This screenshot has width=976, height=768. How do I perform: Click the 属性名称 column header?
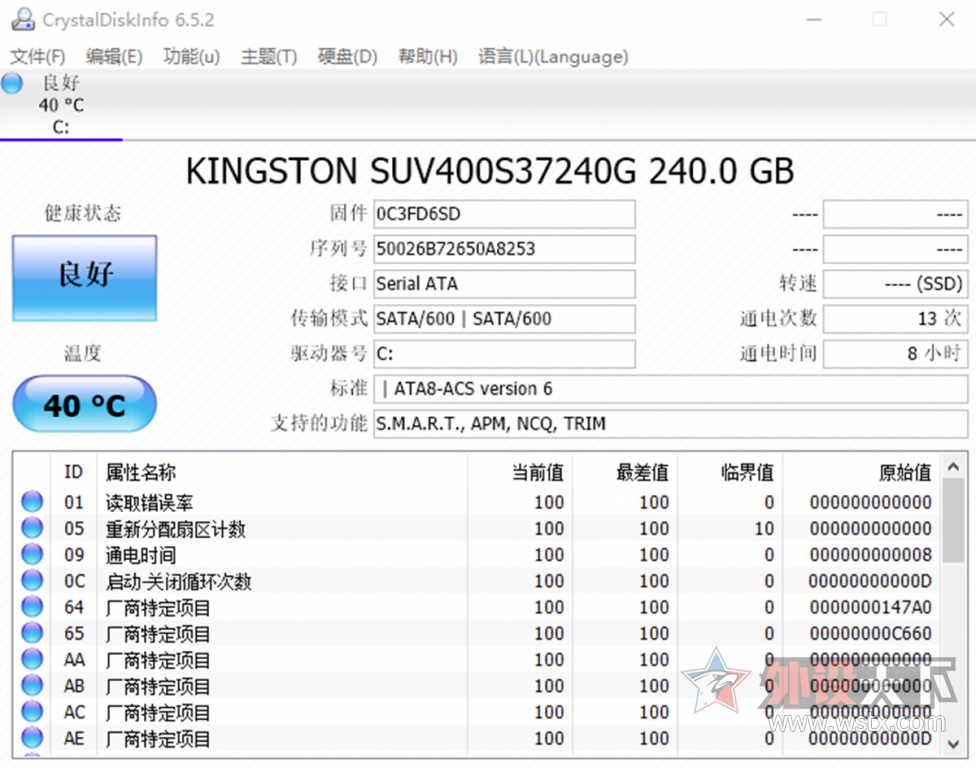282,472
